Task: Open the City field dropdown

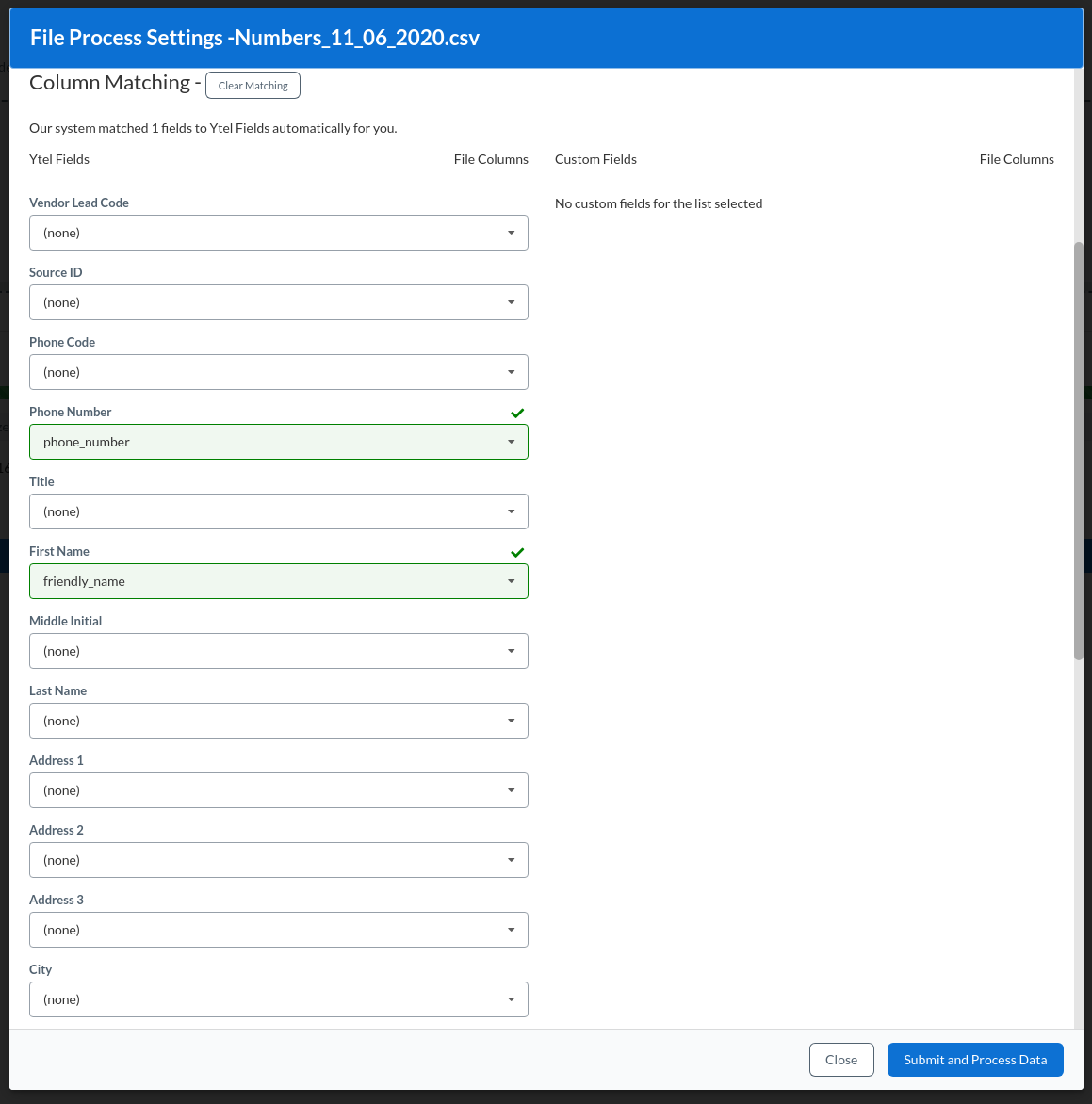Action: tap(279, 999)
